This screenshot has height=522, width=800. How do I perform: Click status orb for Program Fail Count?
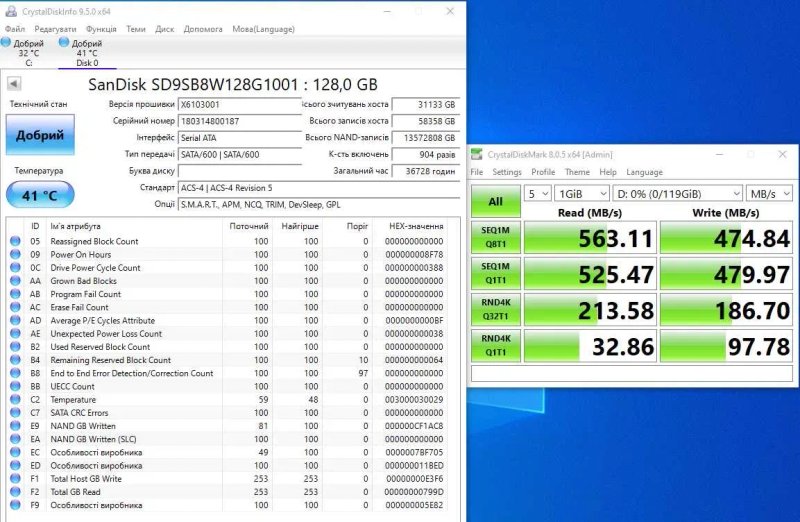[15, 294]
